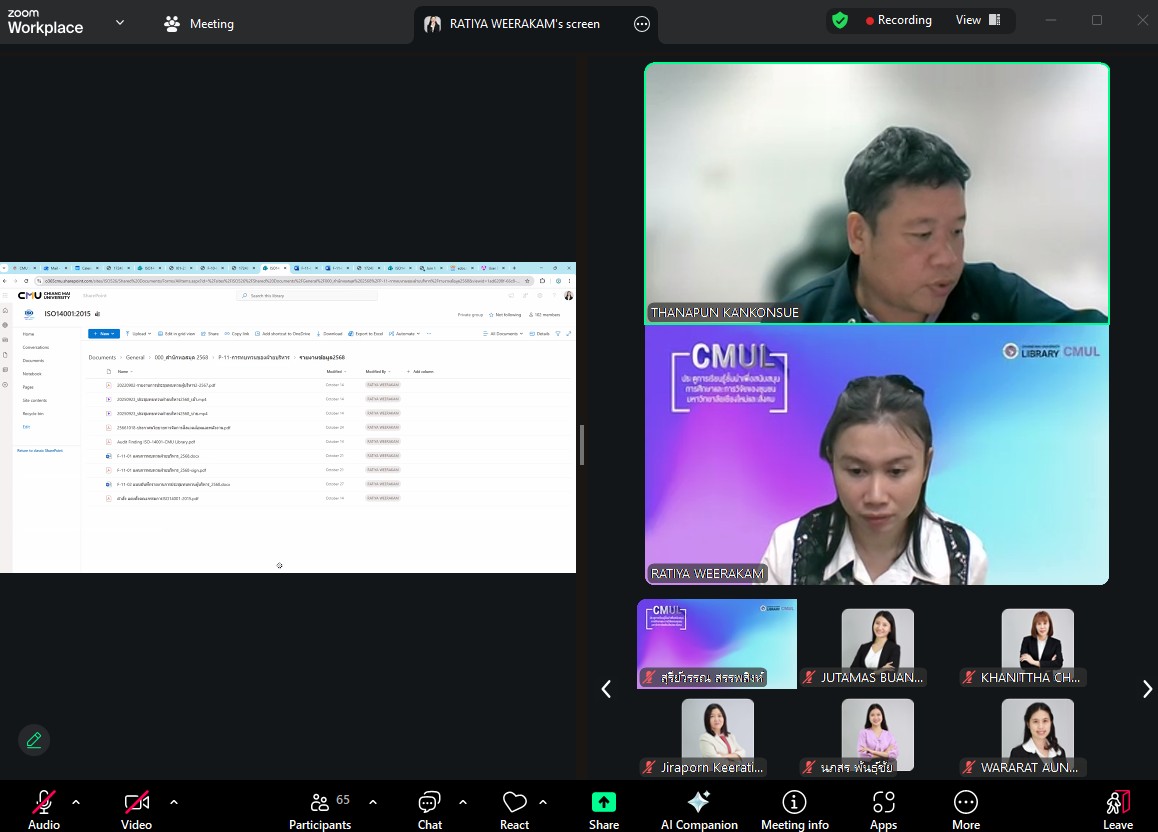The width and height of the screenshot is (1158, 832).
Task: Open the Participants panel
Action: coord(320,807)
